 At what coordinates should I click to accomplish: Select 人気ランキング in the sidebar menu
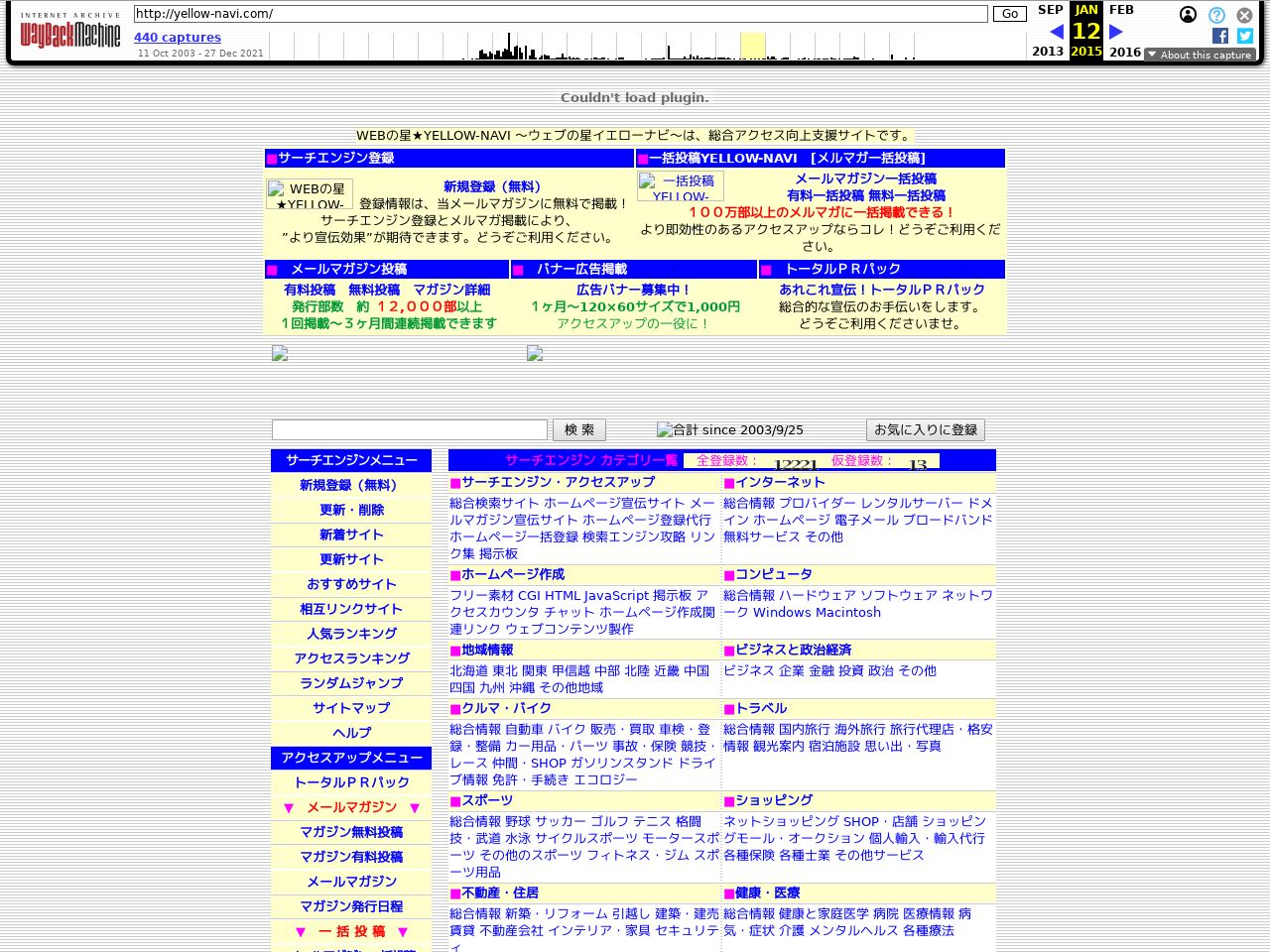click(351, 634)
